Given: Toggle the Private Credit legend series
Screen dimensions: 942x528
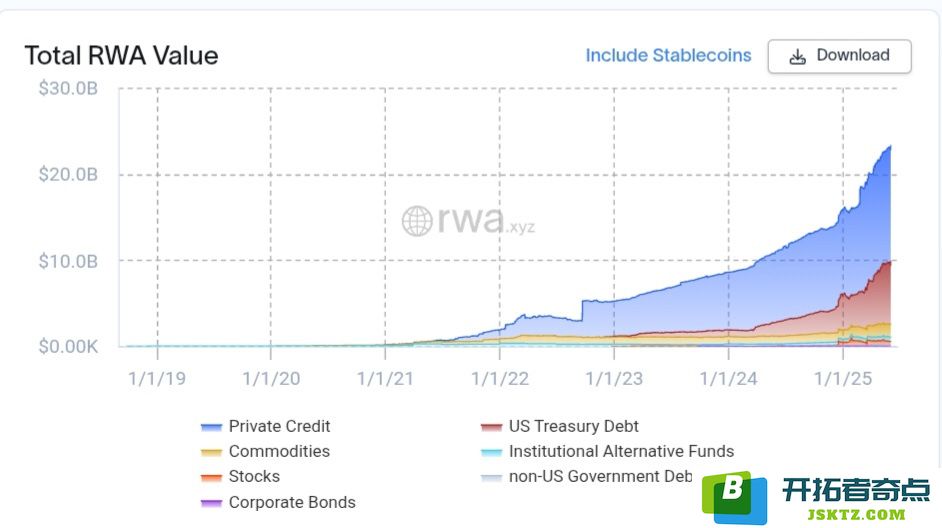Looking at the screenshot, I should point(266,426).
